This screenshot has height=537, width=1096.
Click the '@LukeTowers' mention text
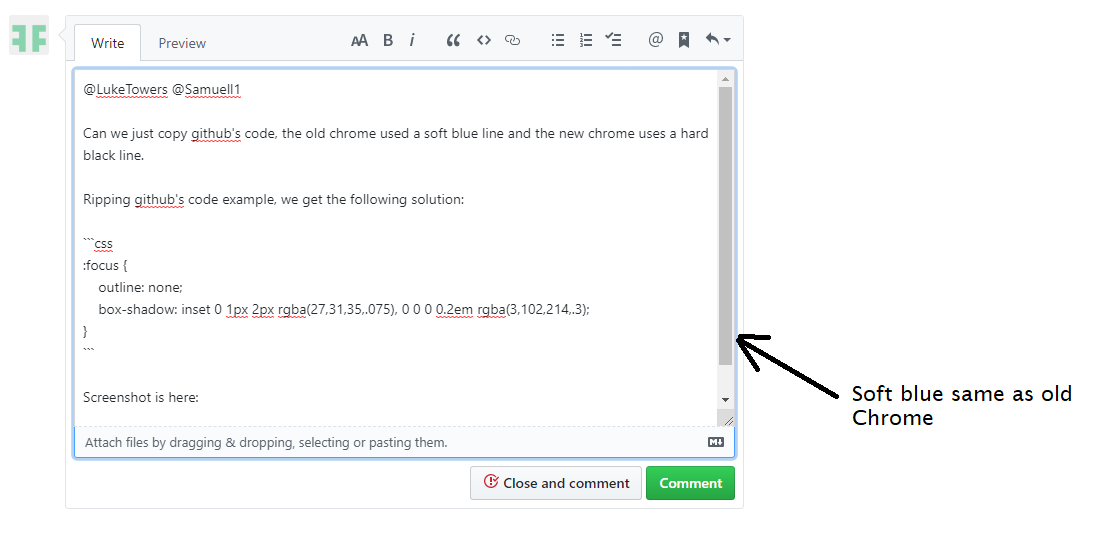point(125,90)
